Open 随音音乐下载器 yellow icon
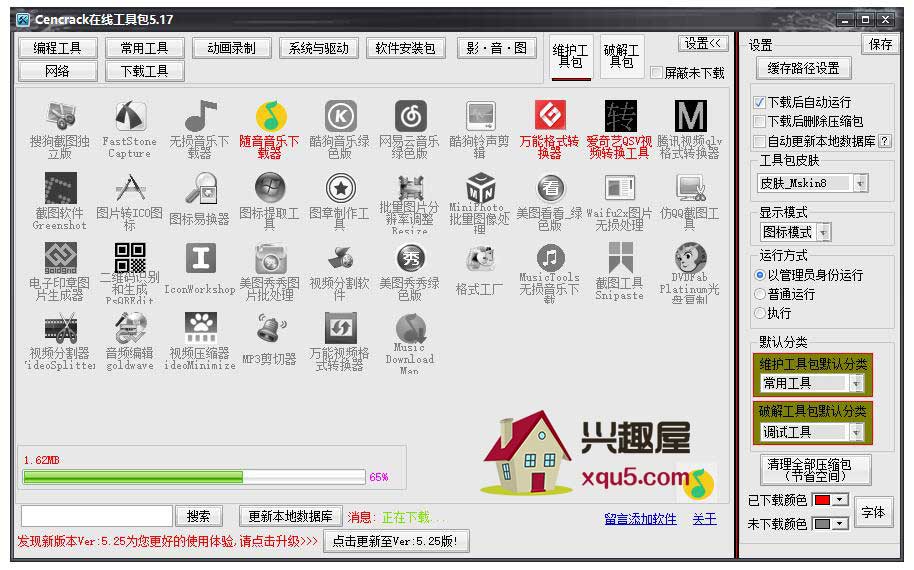The height and width of the screenshot is (570, 914). click(270, 116)
